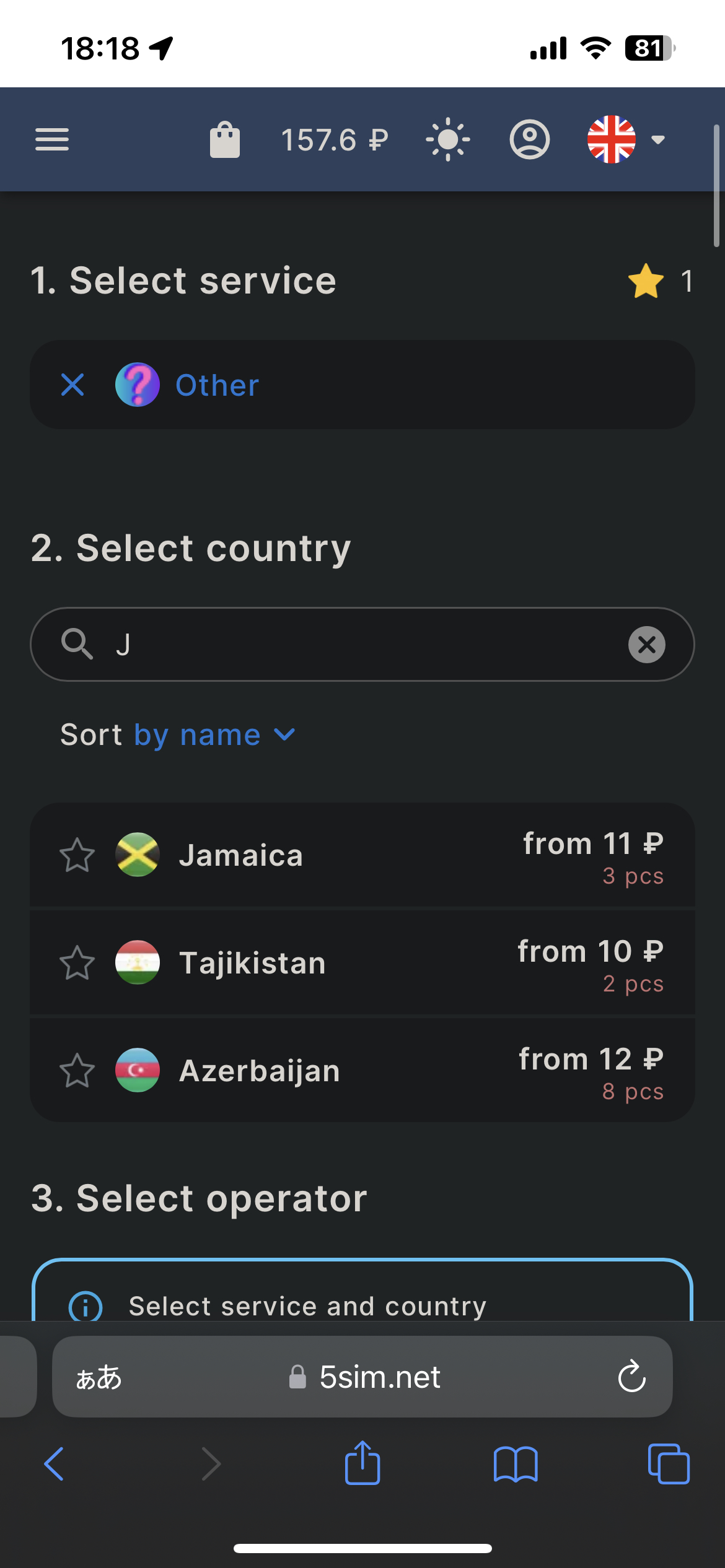
Task: Open the shopping bag orders icon
Action: [225, 140]
